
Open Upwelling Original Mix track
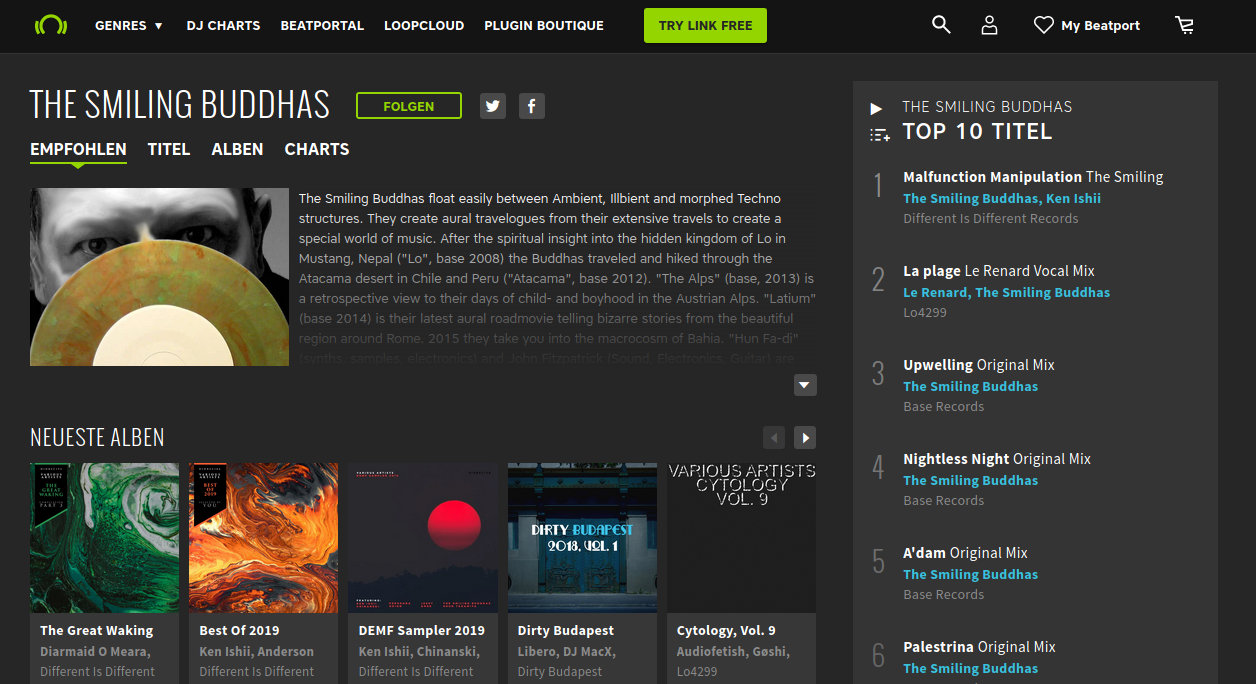click(979, 365)
